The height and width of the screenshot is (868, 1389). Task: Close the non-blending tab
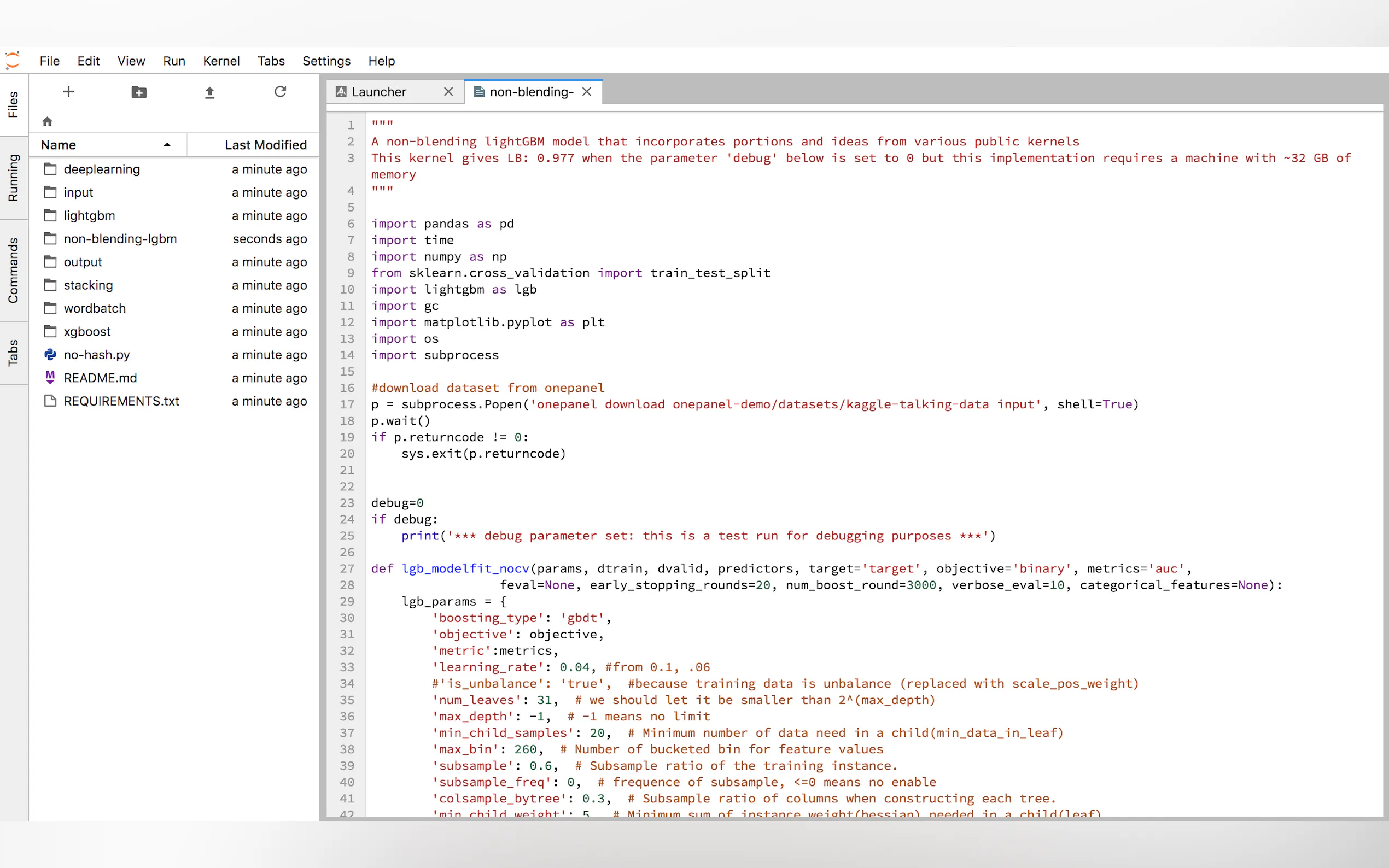tap(586, 92)
